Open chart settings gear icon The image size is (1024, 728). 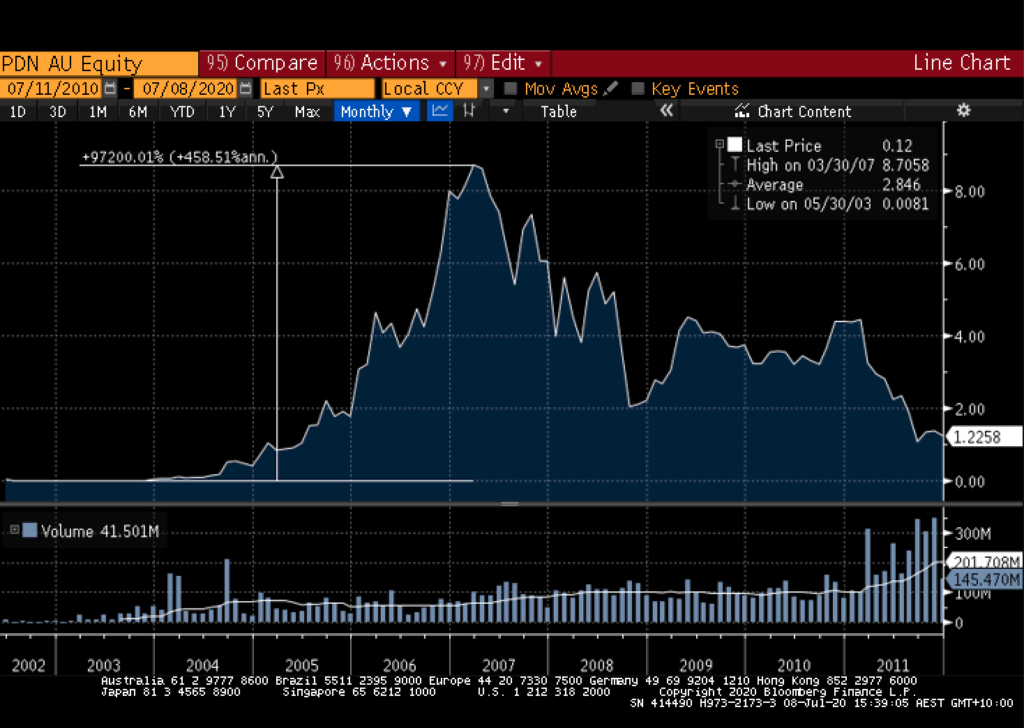click(x=963, y=111)
